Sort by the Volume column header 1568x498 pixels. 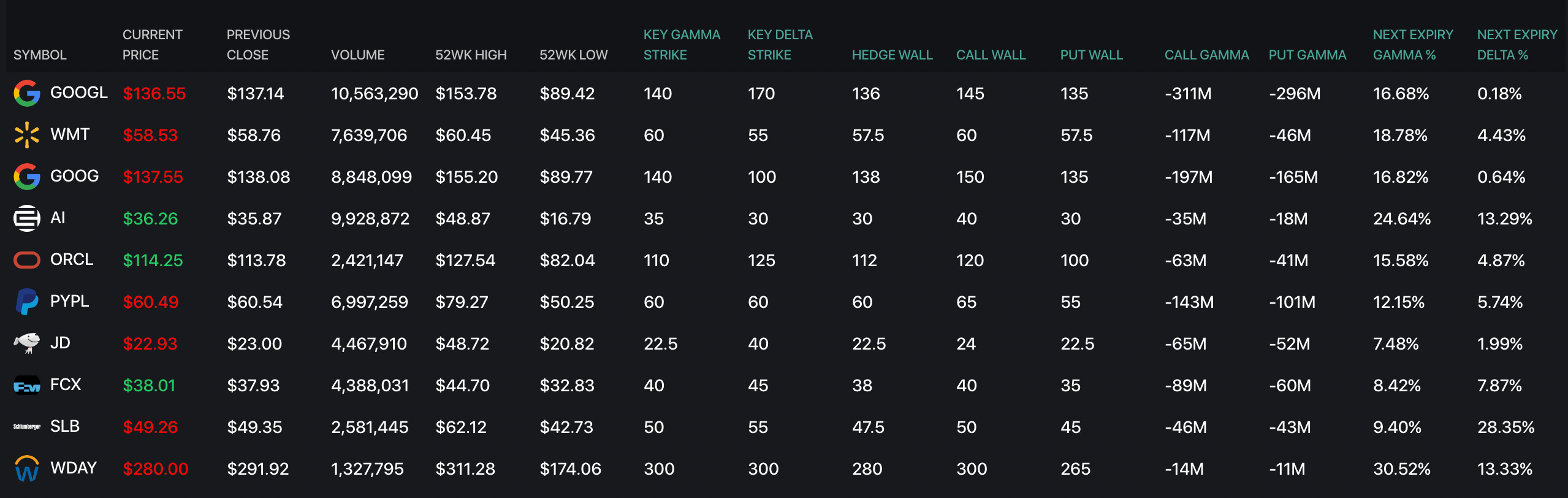[357, 55]
